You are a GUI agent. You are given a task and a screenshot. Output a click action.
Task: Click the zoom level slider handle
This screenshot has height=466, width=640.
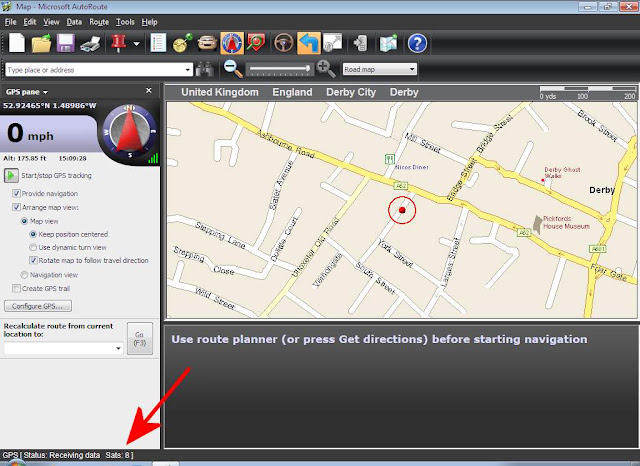tap(308, 69)
